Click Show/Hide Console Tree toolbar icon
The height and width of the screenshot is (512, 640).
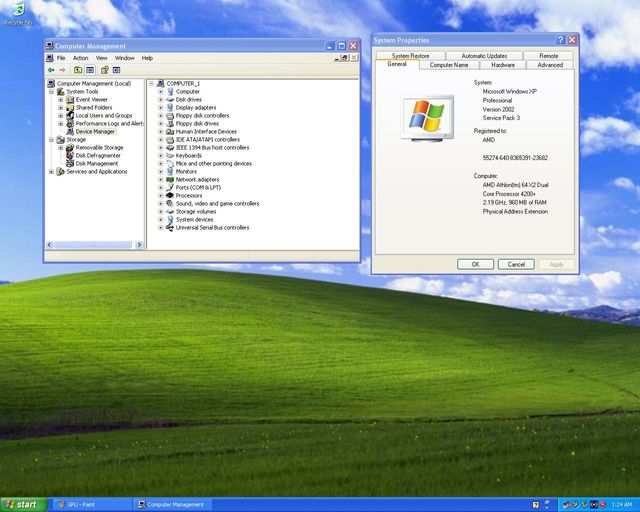tap(90, 70)
